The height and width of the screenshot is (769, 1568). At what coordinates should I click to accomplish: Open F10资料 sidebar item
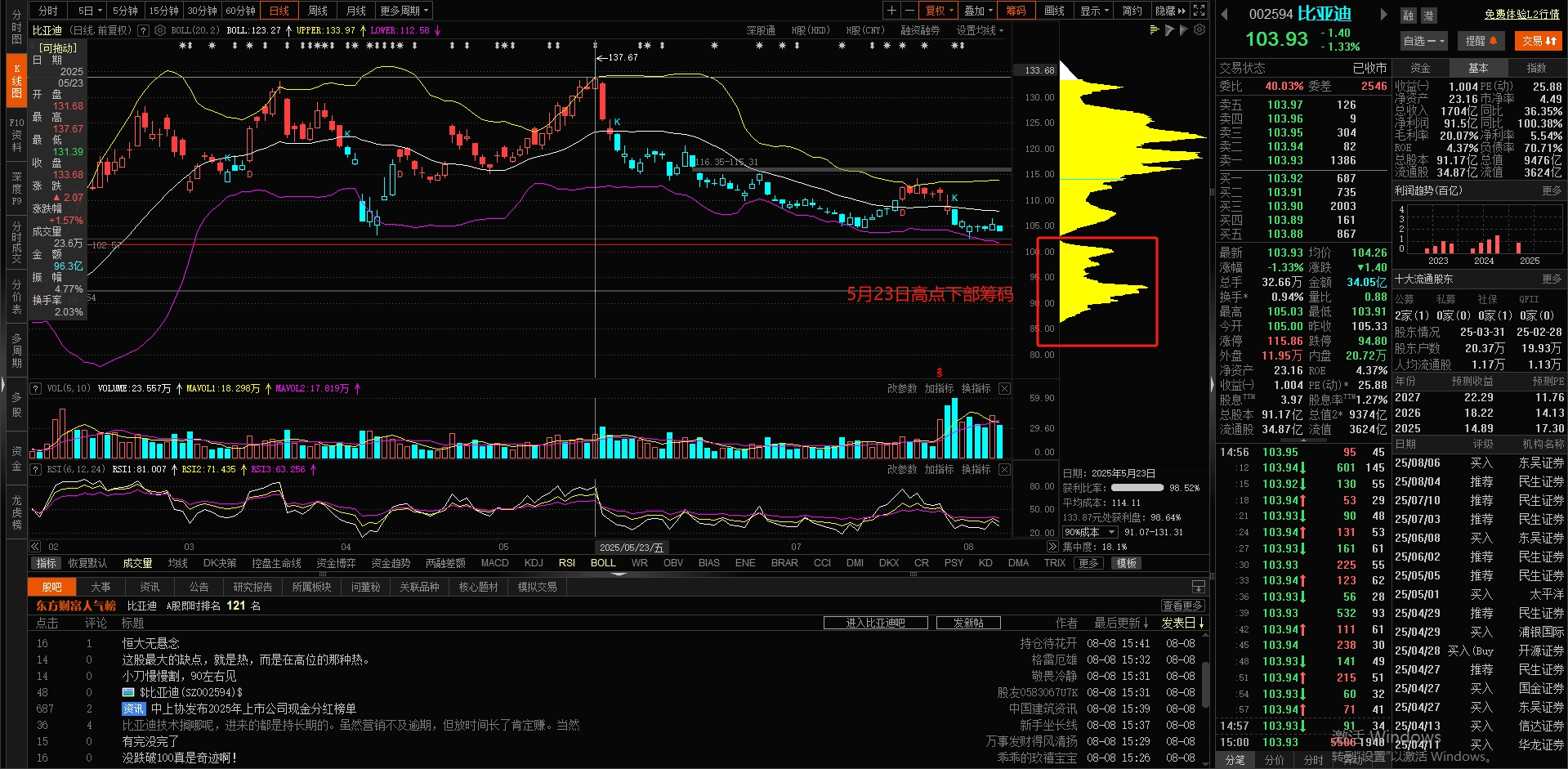click(x=16, y=135)
